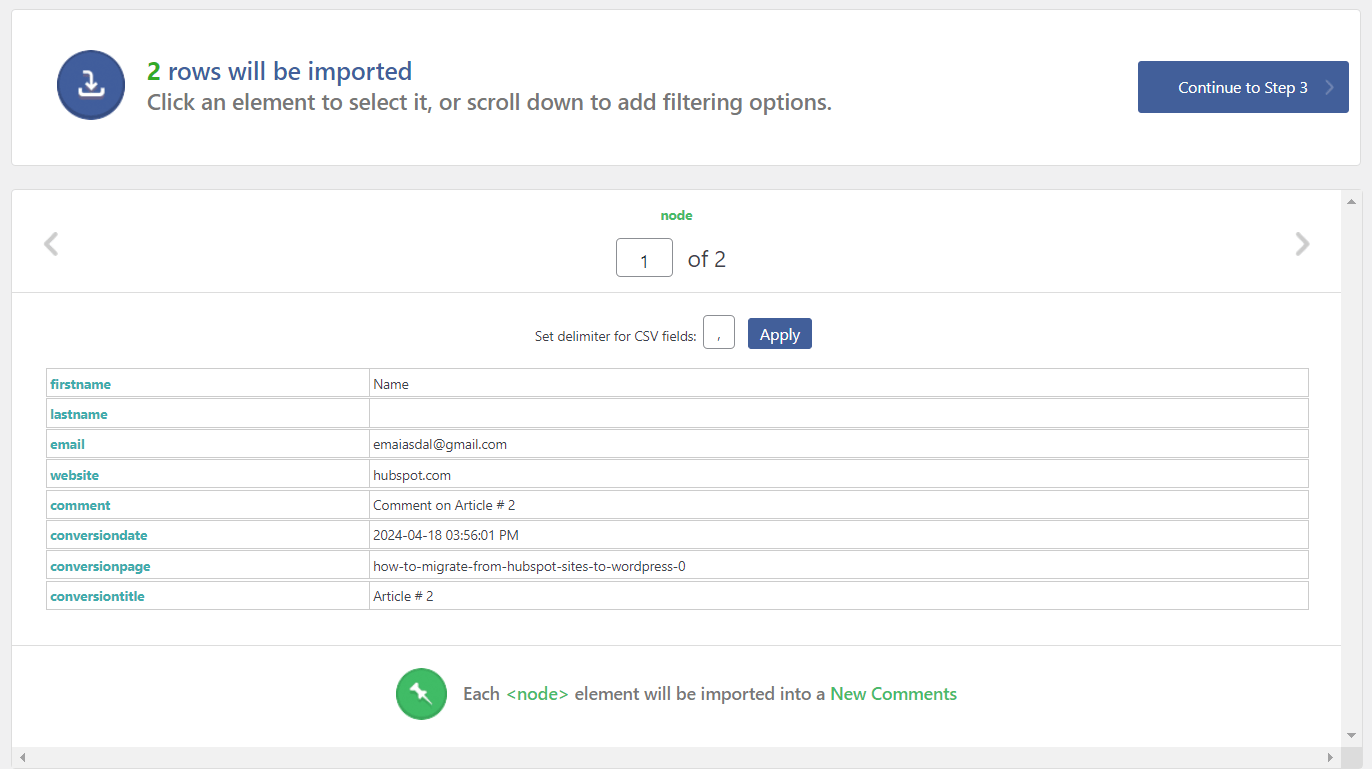The height and width of the screenshot is (769, 1372).
Task: Select the website field label
Action: click(75, 475)
